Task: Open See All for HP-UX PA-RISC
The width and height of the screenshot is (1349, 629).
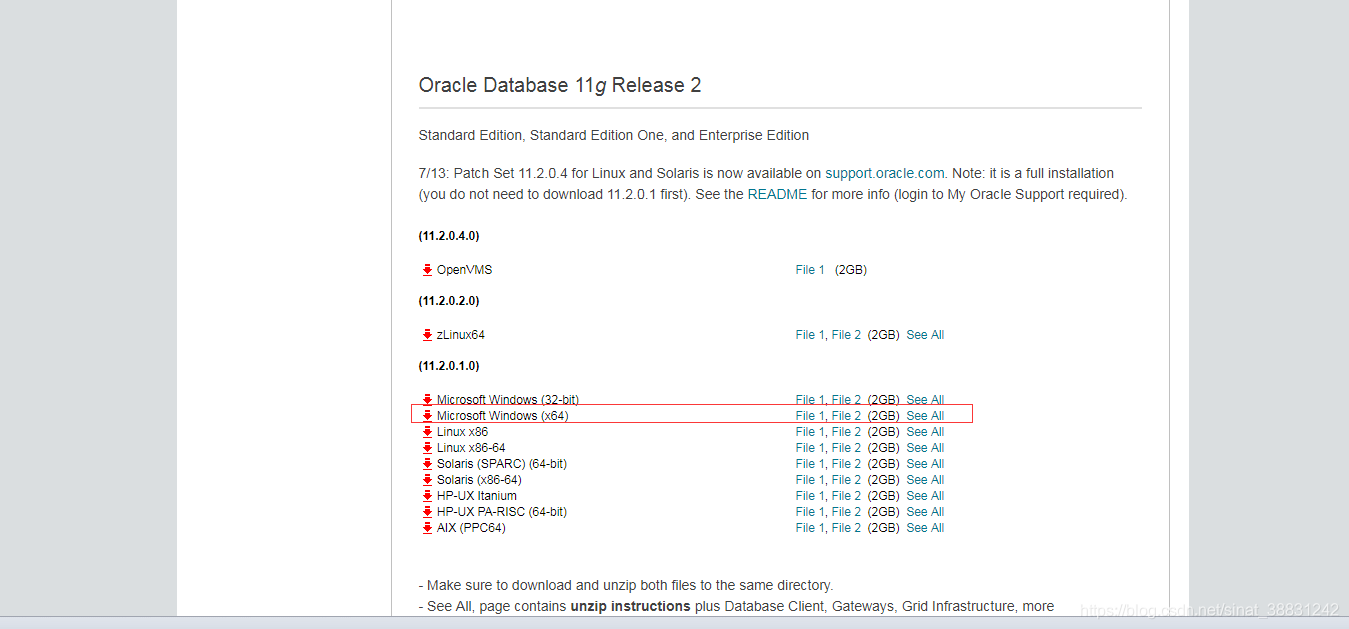Action: point(925,512)
